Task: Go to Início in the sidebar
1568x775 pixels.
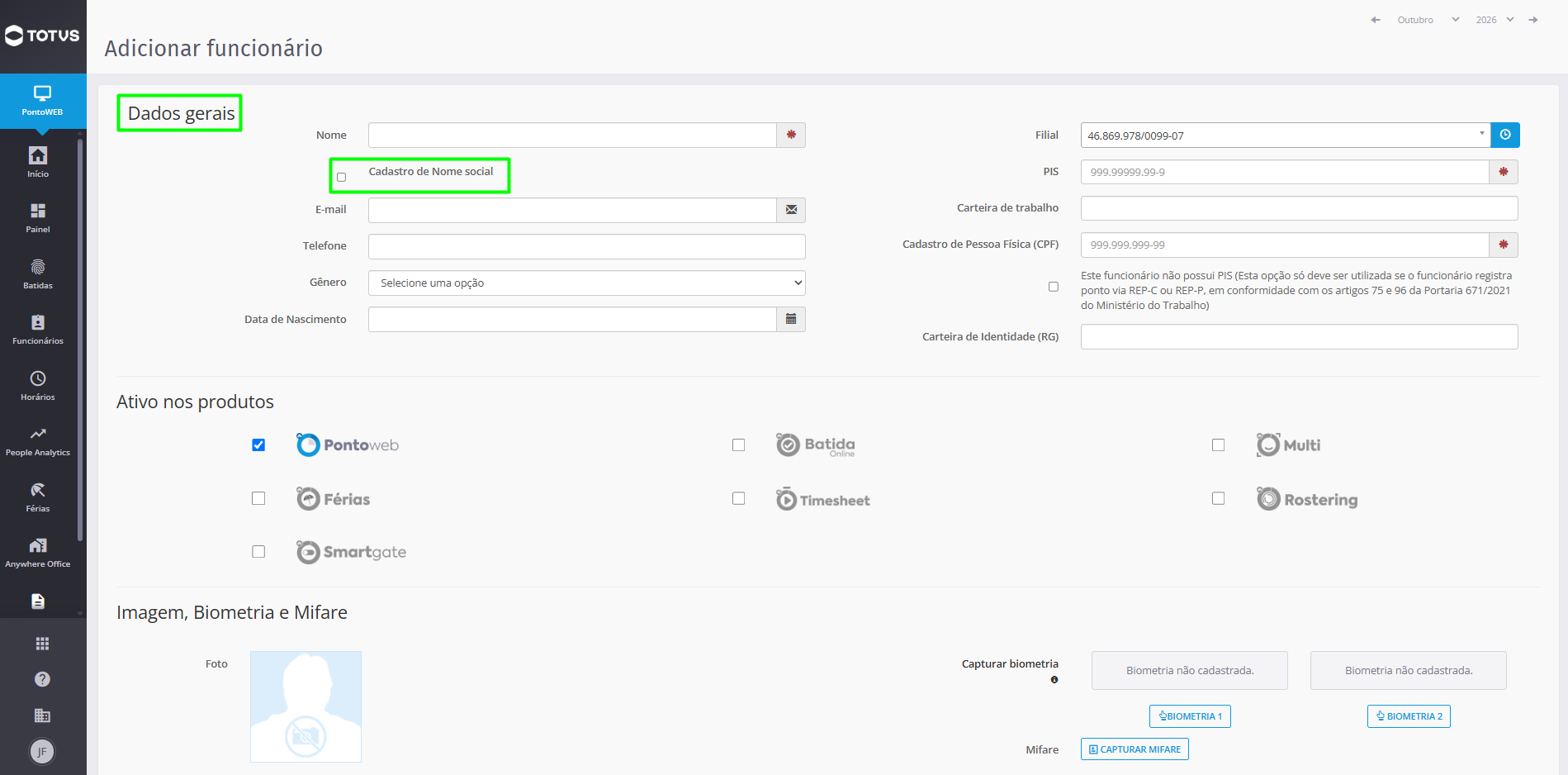Action: tap(38, 162)
